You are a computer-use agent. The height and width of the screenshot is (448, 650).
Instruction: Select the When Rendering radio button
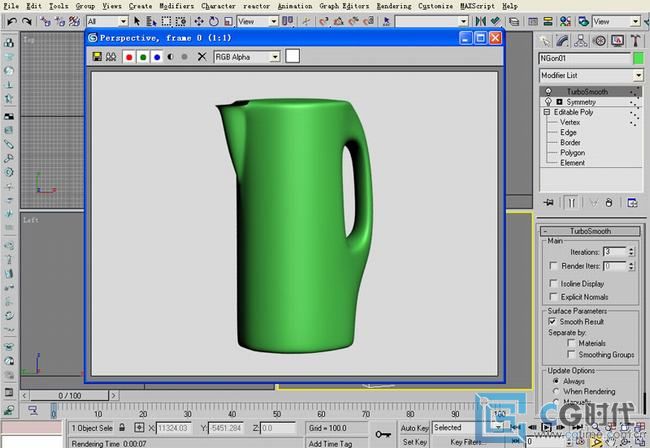556,391
